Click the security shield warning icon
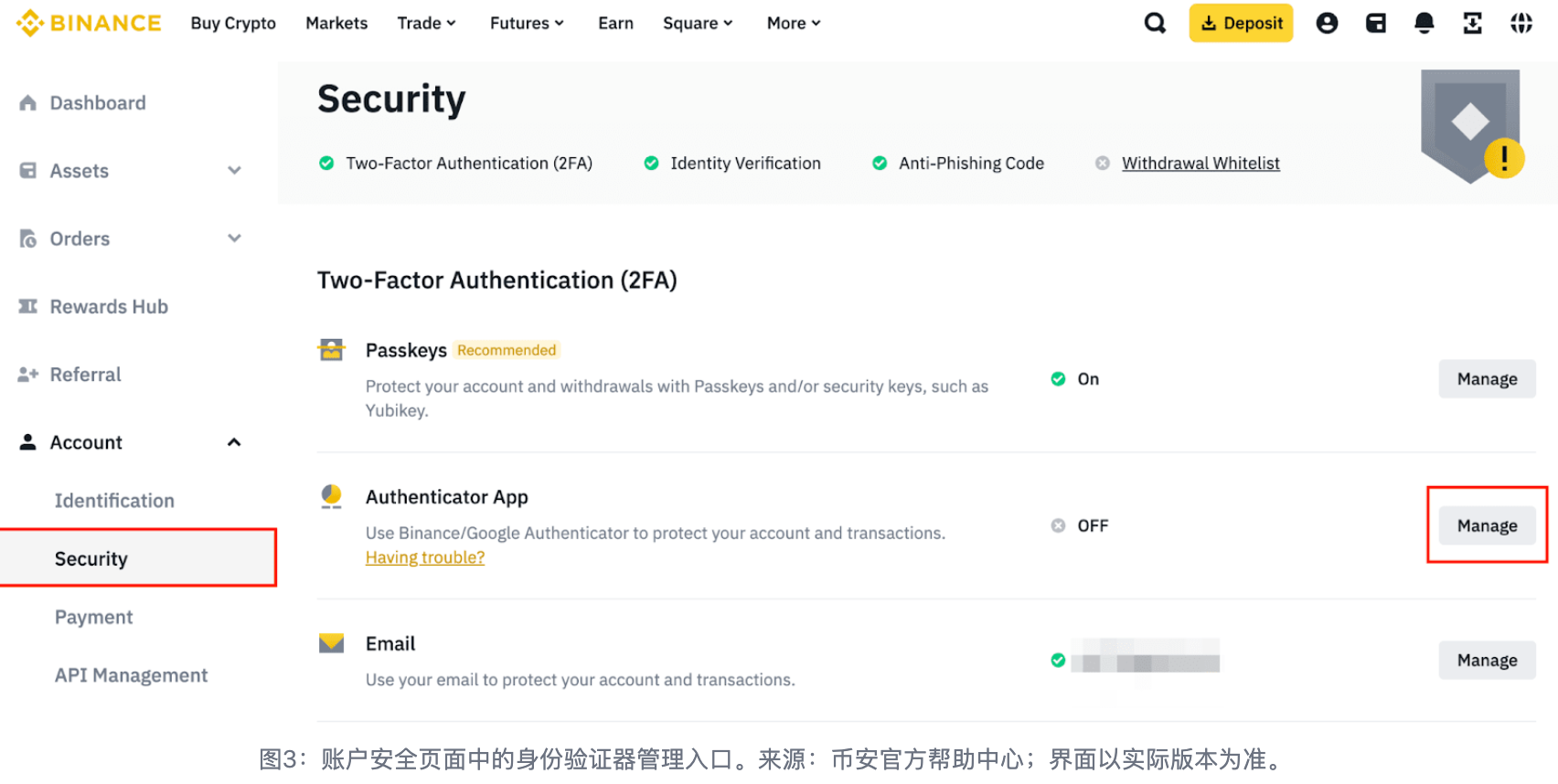This screenshot has width=1558, height=784. click(x=1472, y=126)
